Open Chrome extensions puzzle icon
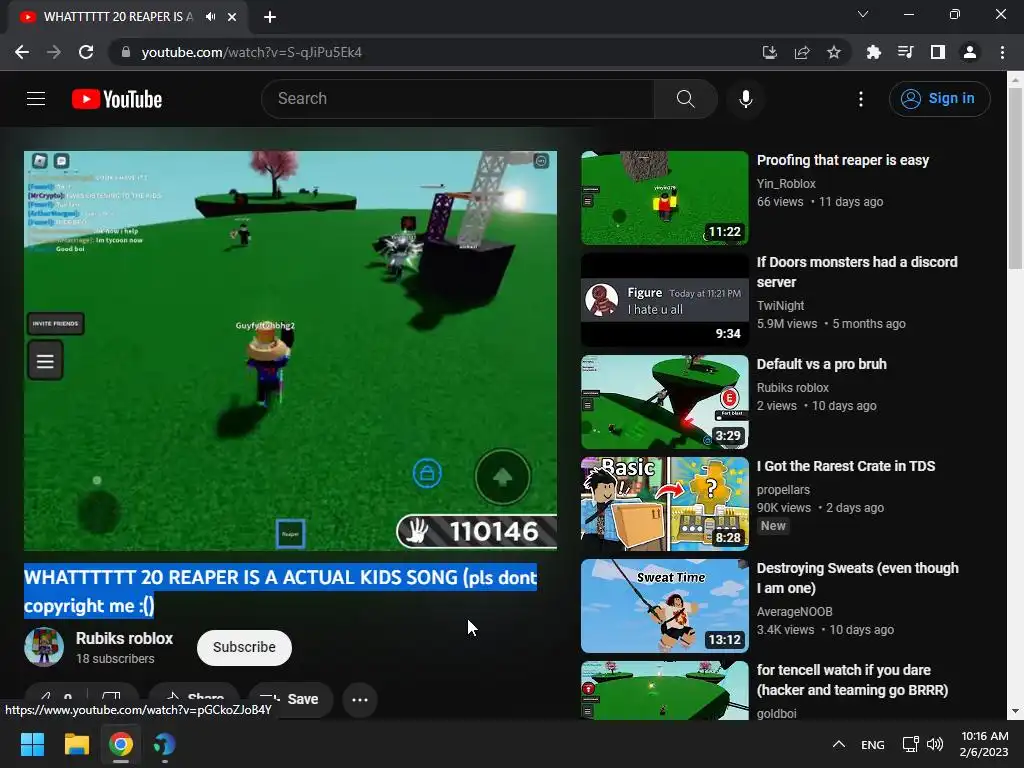1024x768 pixels. pos(874,52)
